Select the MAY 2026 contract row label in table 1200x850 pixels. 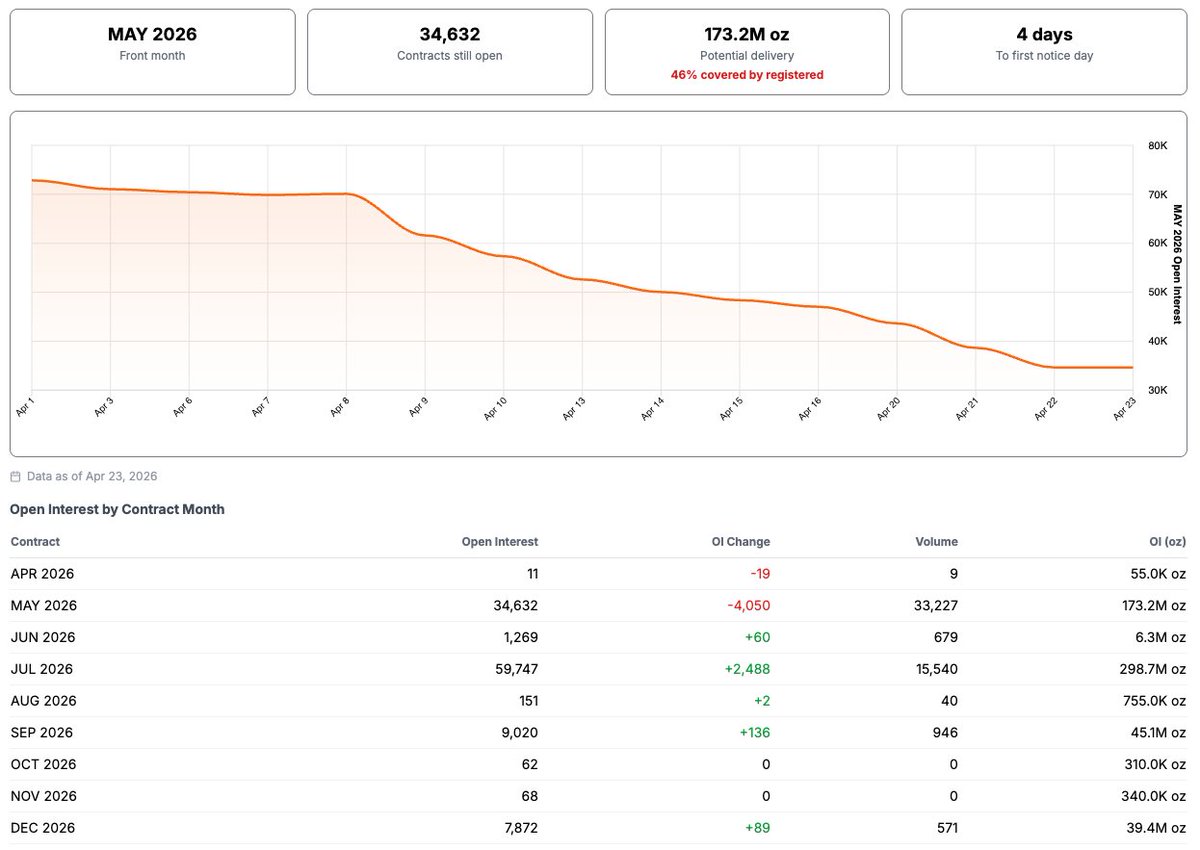[x=43, y=606]
